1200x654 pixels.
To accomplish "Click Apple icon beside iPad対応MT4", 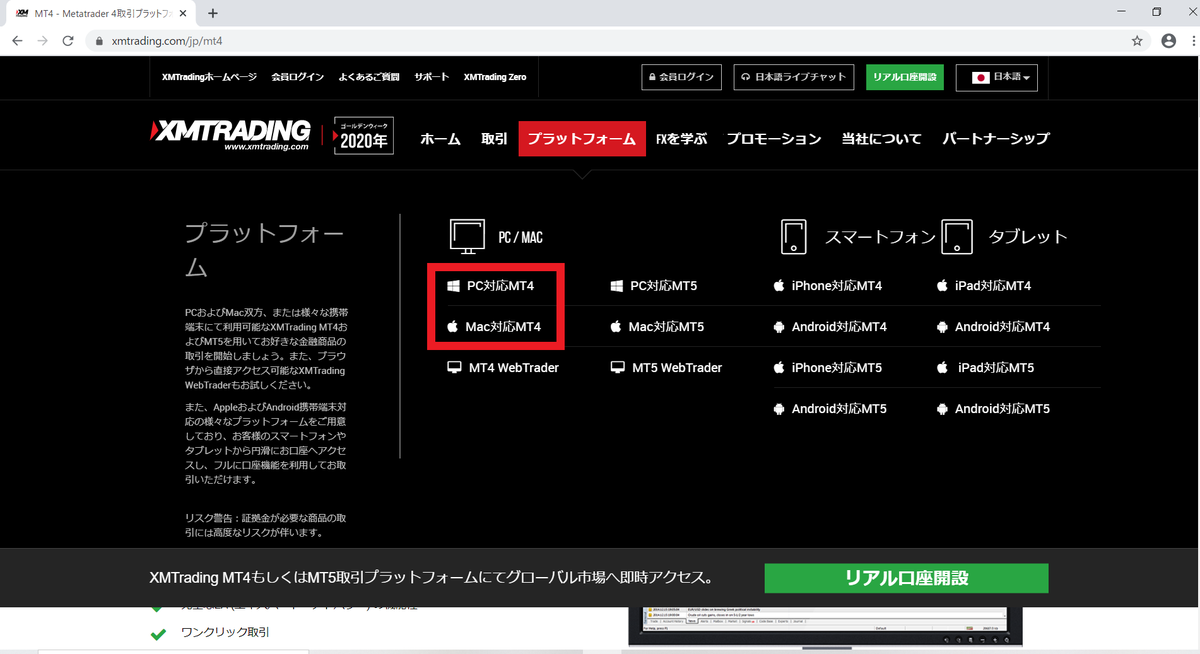I will 942,286.
